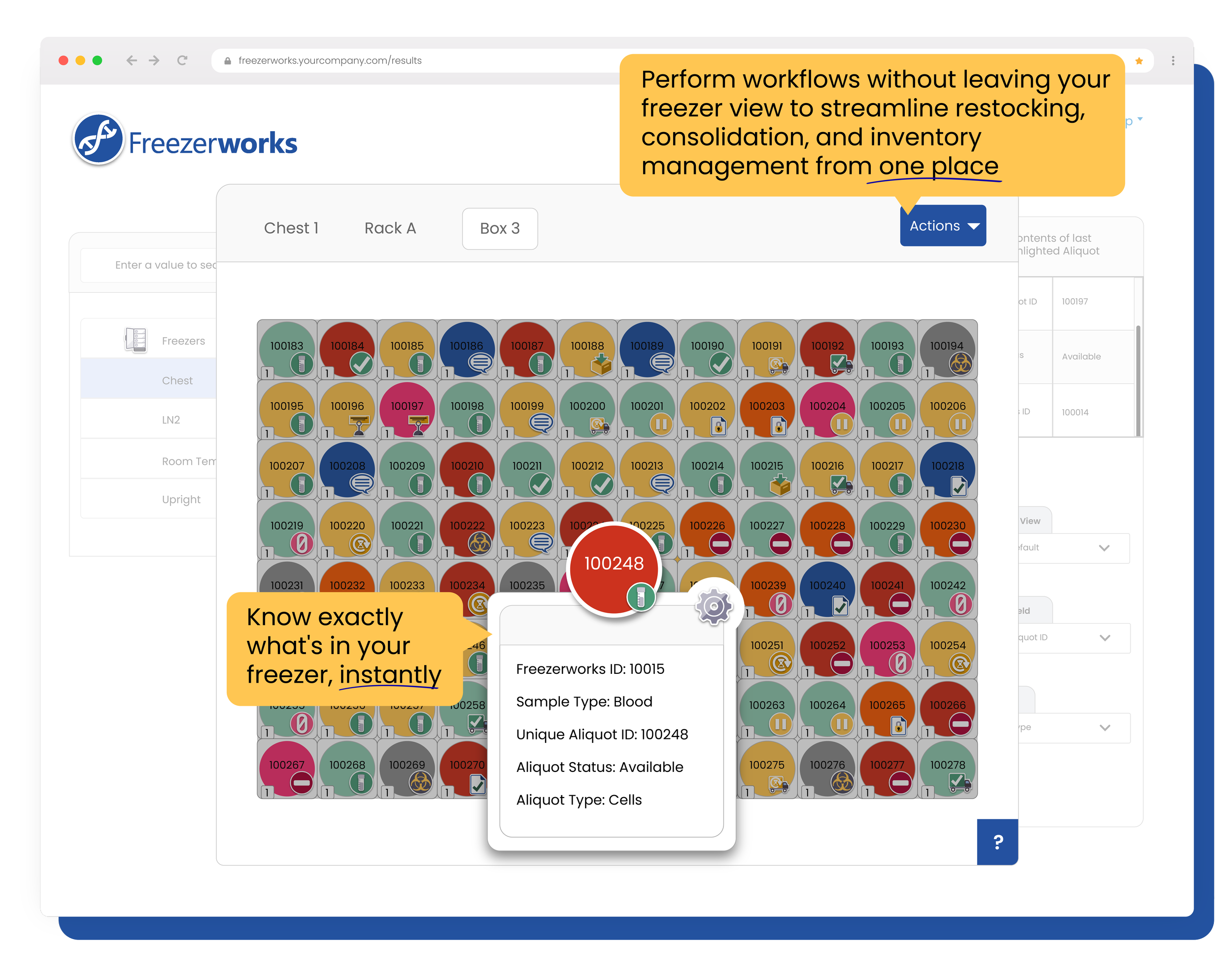Open the blue question mark help button
The image size is (1232, 978).
coord(998,841)
